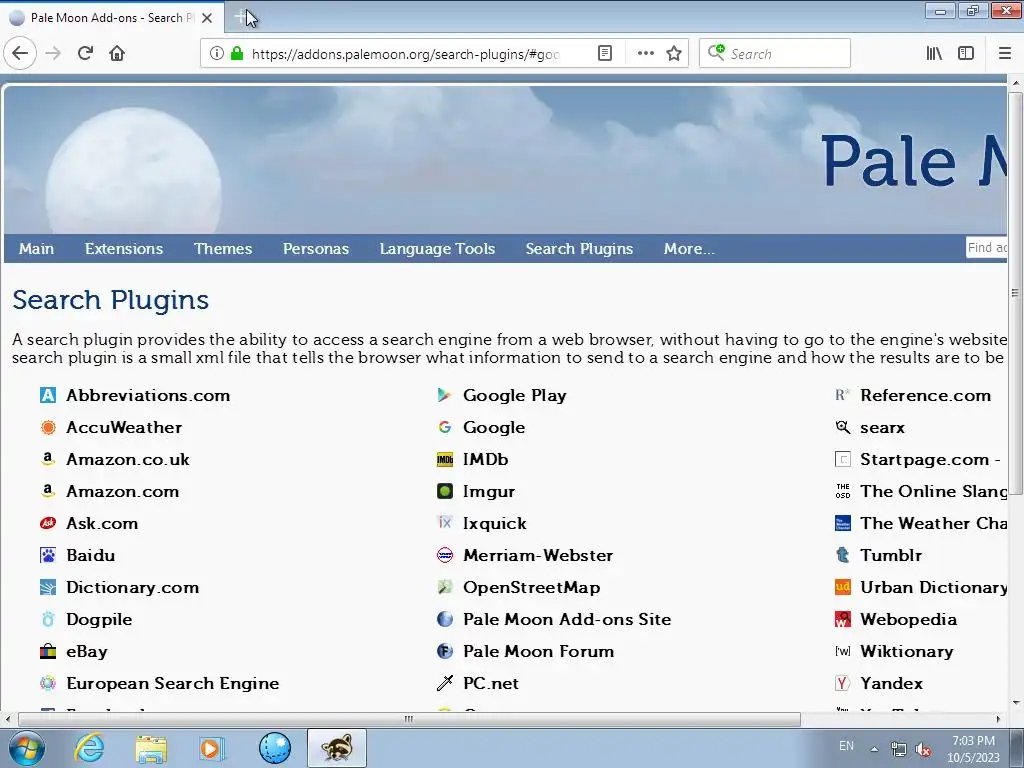Click the Webopedia plugin link
The image size is (1024, 768).
click(908, 620)
